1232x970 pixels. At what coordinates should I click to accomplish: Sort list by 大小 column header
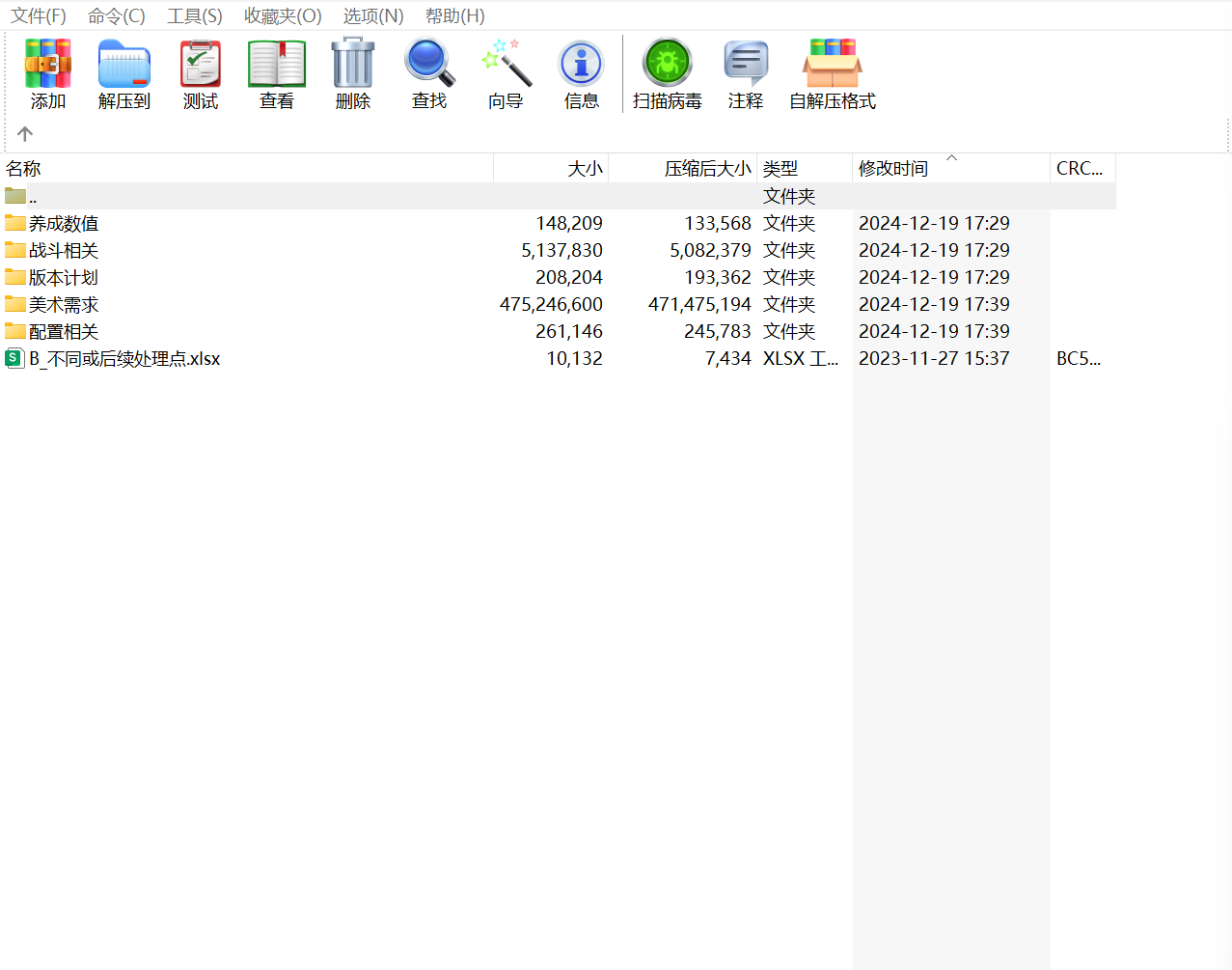[585, 169]
